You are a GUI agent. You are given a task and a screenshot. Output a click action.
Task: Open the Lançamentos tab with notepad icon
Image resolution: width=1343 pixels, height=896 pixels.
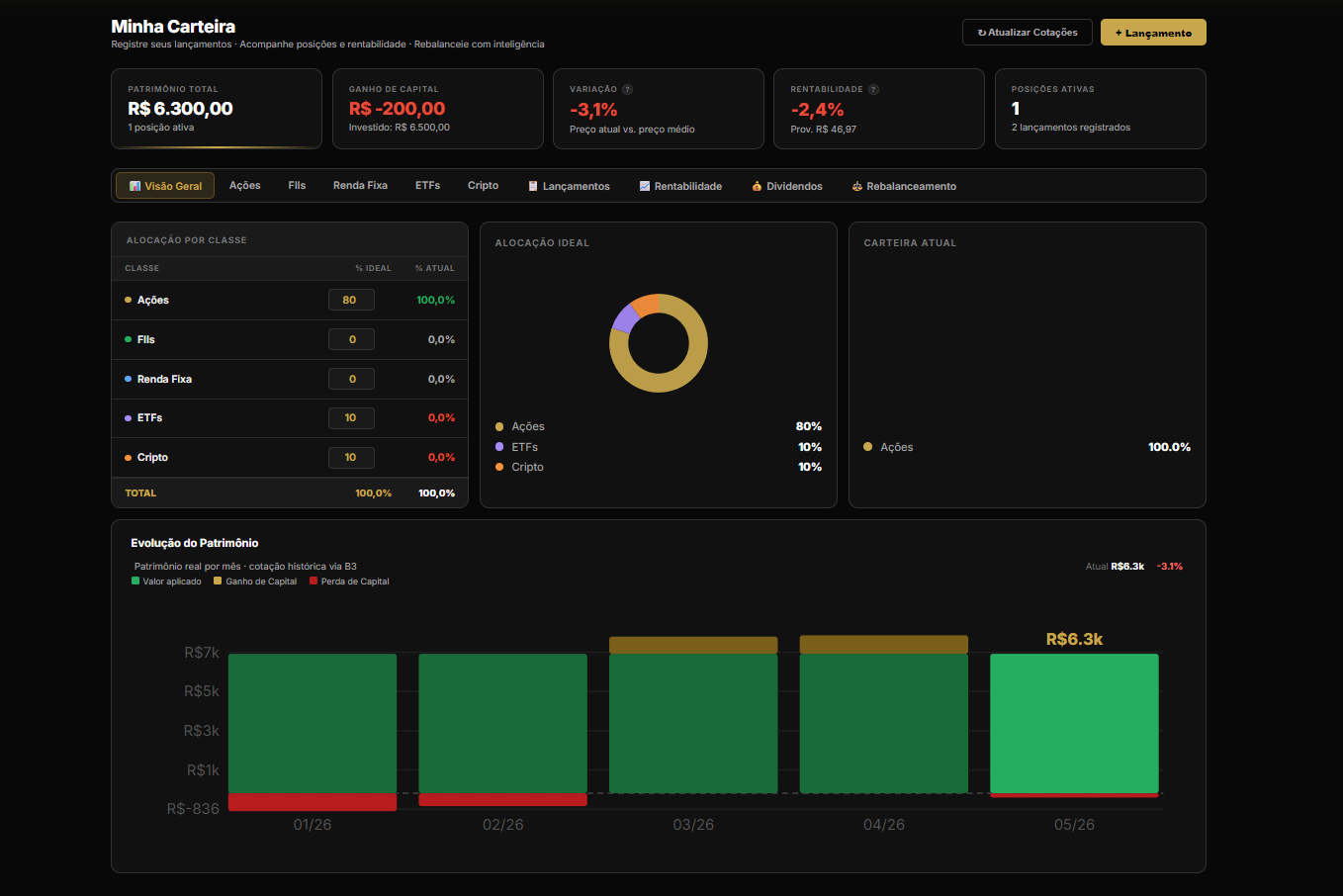[x=533, y=186]
